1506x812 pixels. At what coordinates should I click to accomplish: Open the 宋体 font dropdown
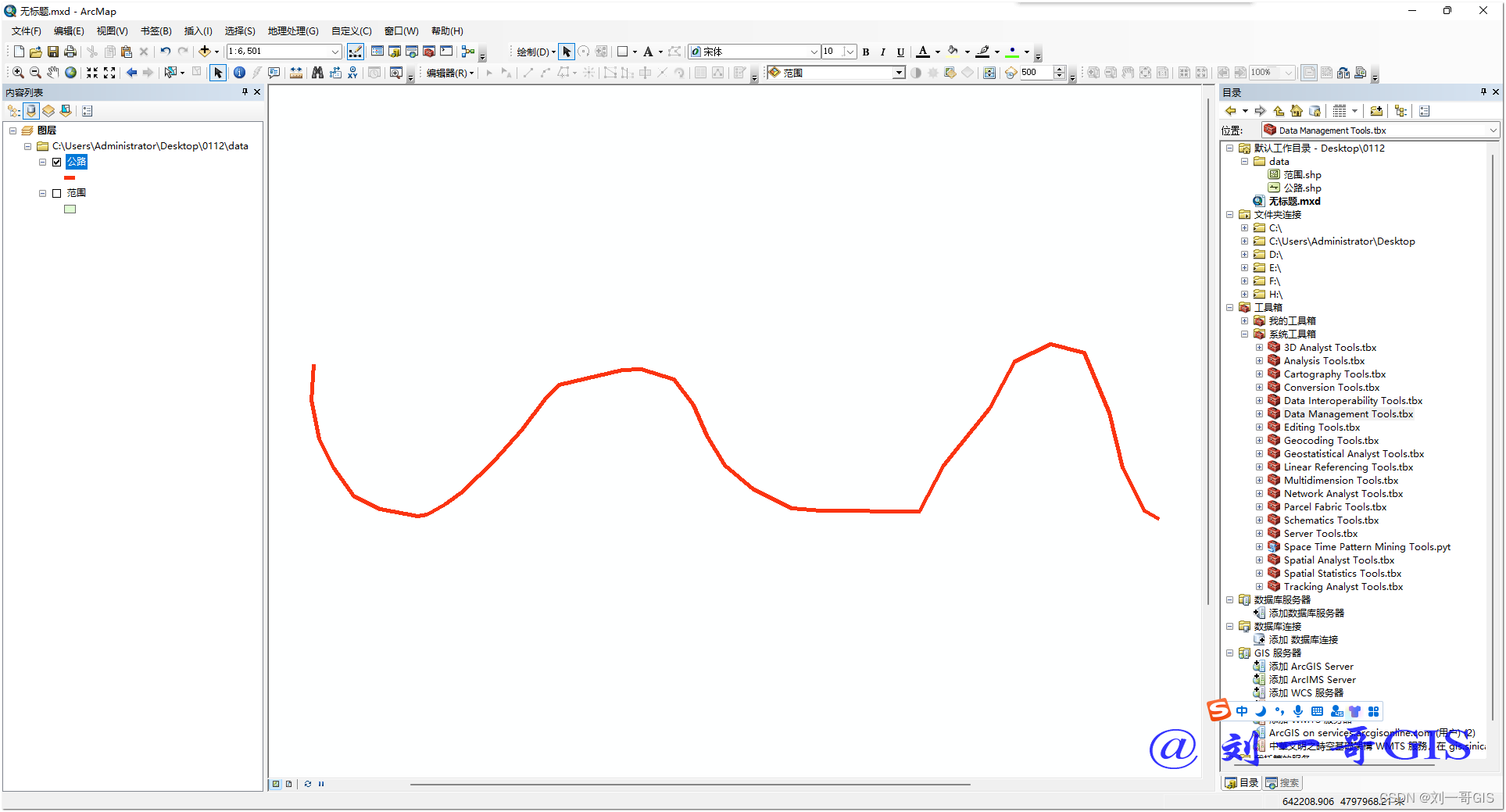pos(814,52)
